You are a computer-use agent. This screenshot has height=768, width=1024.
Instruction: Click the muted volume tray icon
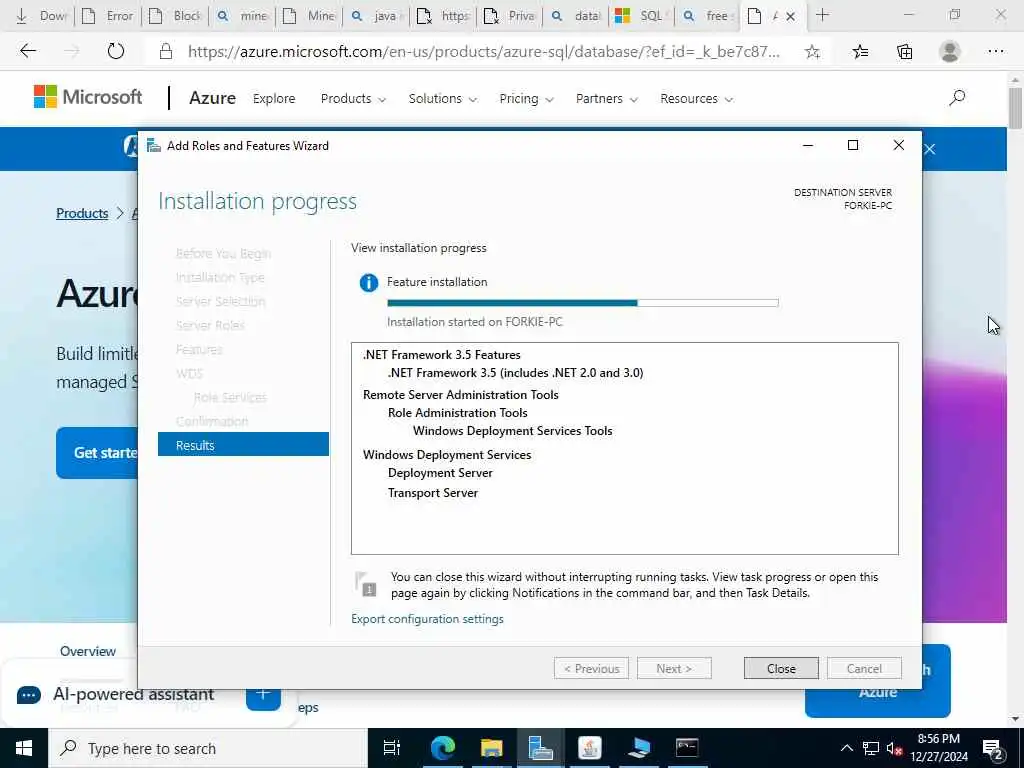pos(894,748)
